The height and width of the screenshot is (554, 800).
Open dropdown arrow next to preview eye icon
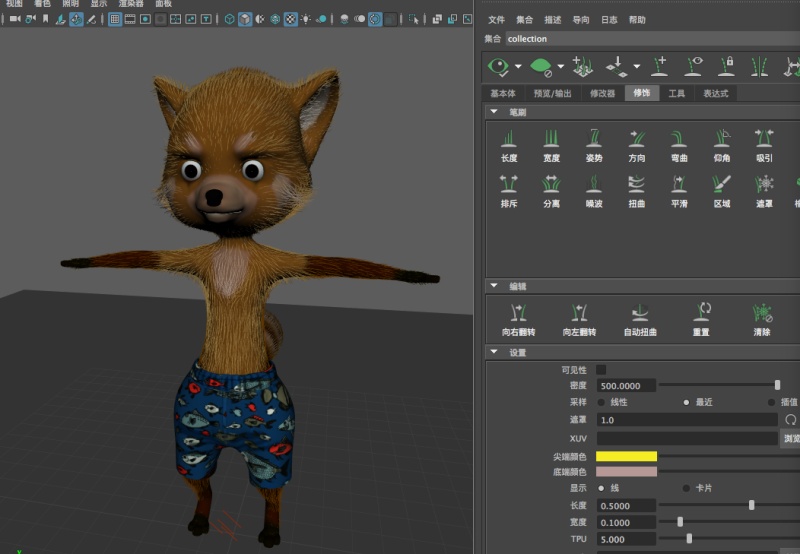(x=518, y=66)
